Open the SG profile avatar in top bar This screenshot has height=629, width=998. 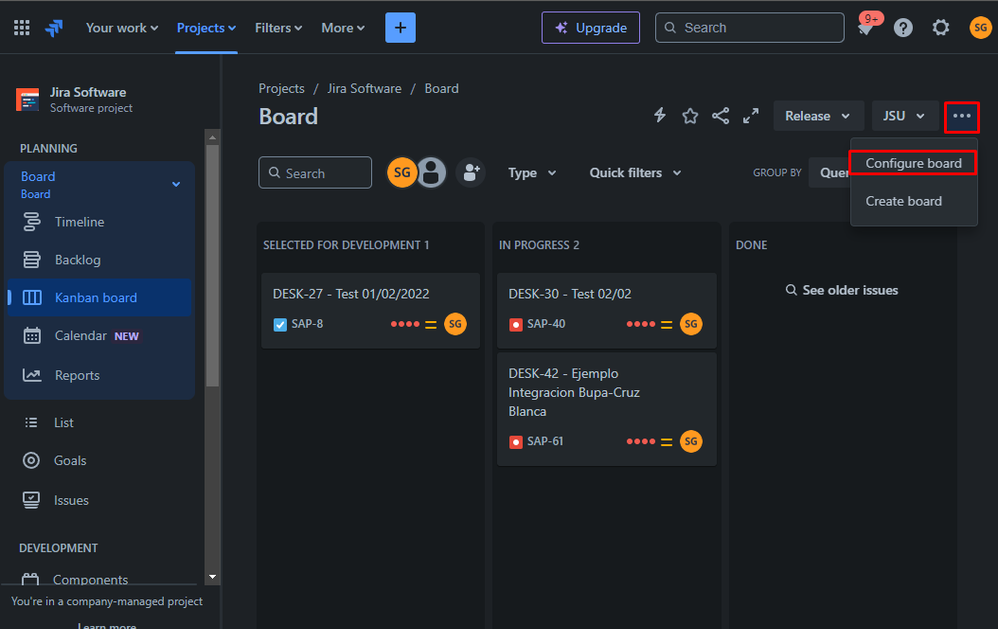pyautogui.click(x=980, y=28)
